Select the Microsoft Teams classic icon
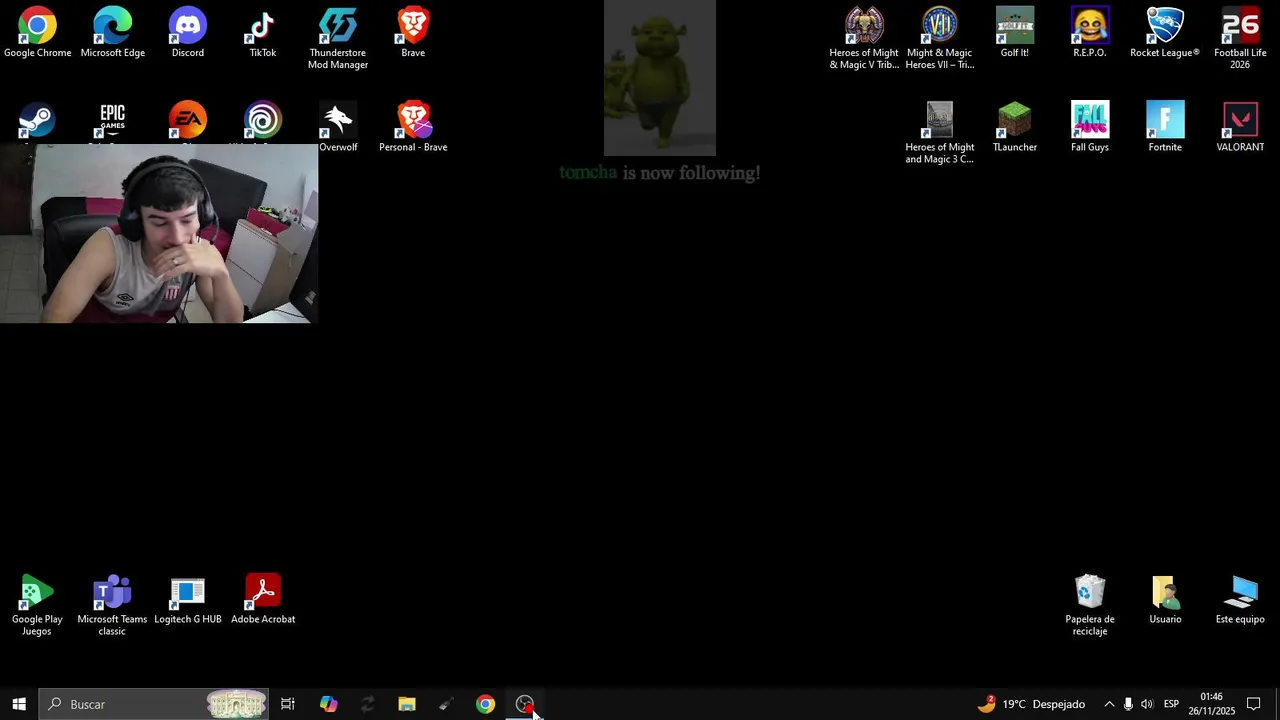The height and width of the screenshot is (720, 1280). pos(112,605)
